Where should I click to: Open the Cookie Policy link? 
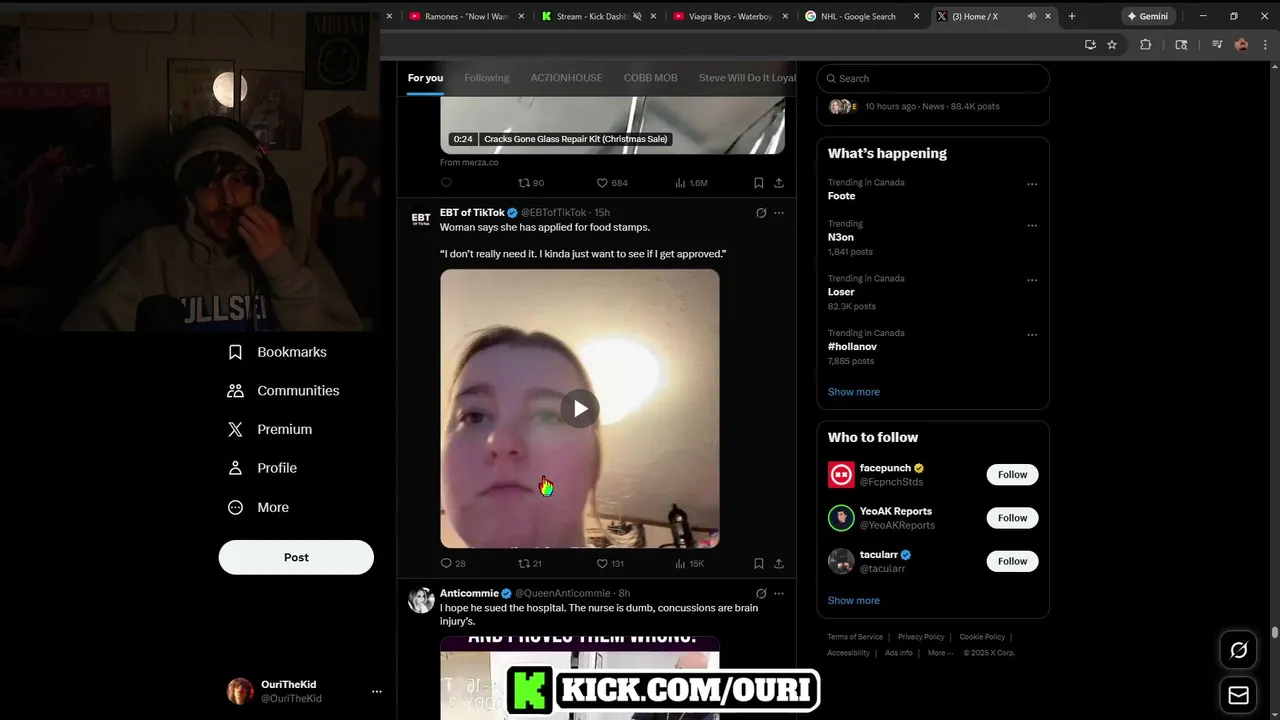click(x=982, y=637)
